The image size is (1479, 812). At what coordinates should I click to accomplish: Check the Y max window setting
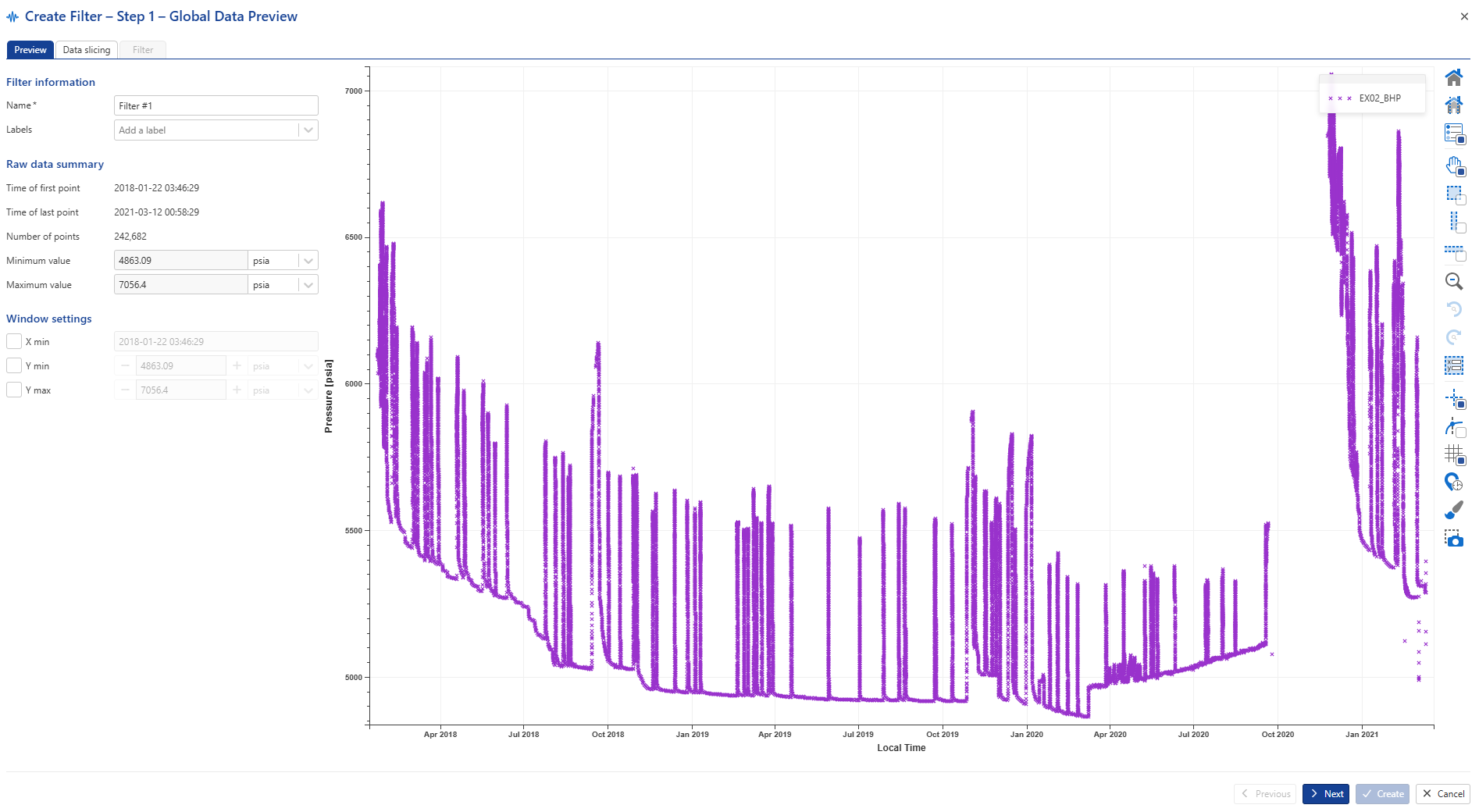[14, 390]
